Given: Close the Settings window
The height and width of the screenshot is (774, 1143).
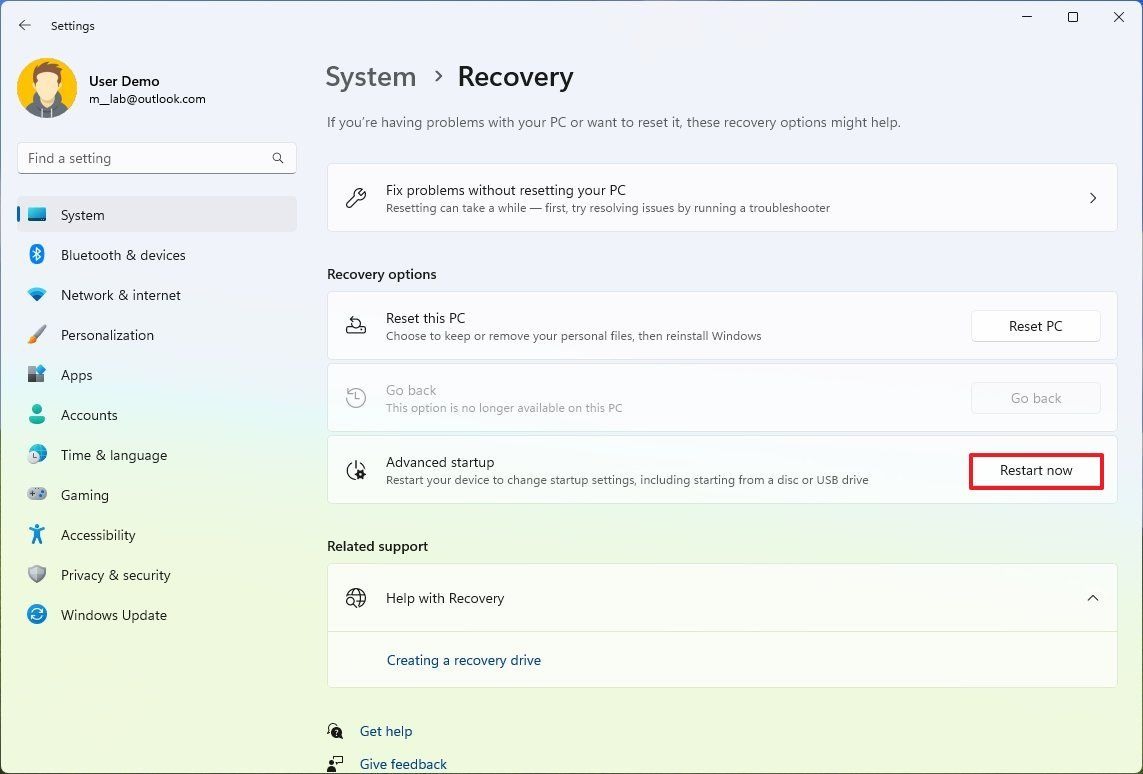Looking at the screenshot, I should pos(1119,17).
